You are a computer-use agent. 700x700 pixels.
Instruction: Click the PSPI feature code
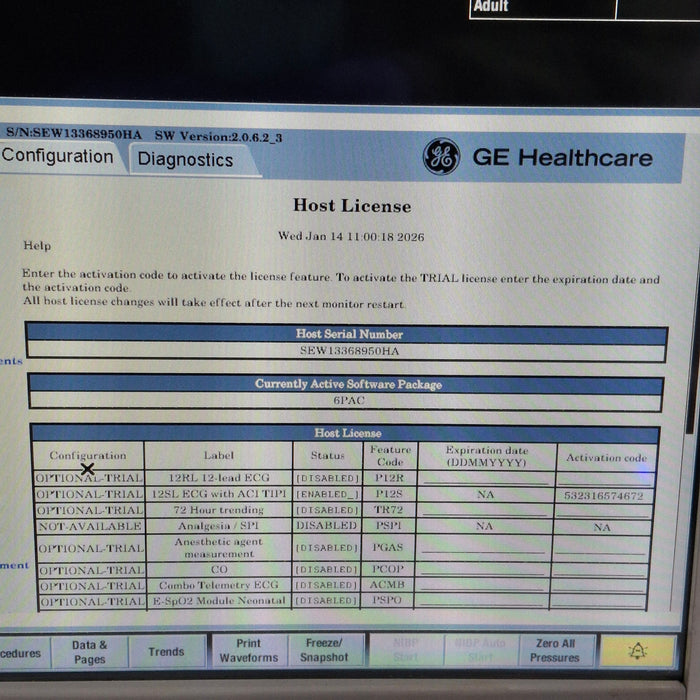pyautogui.click(x=388, y=525)
